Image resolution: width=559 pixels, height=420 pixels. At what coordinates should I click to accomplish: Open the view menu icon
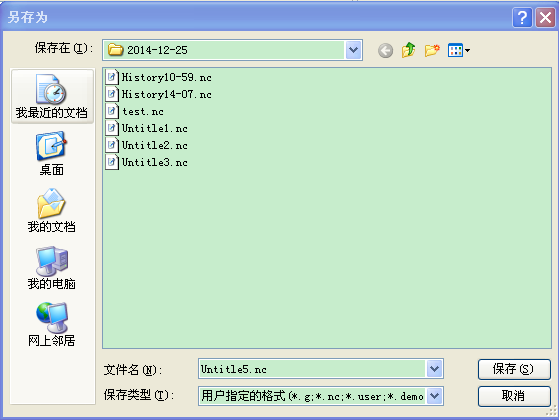tap(459, 50)
